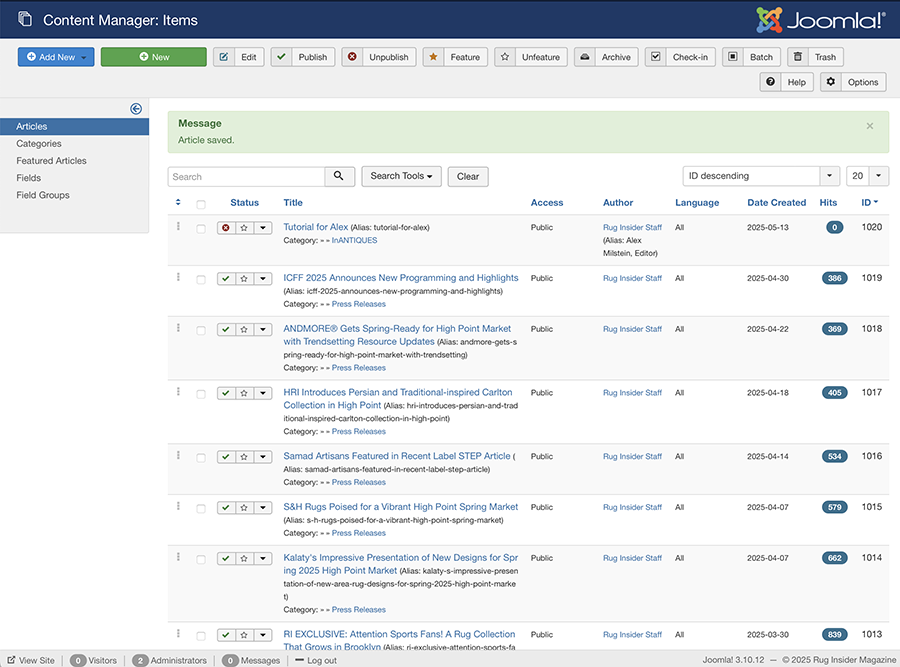
Task: Open Kalaty's Impressive Presentation article link
Action: (400, 564)
